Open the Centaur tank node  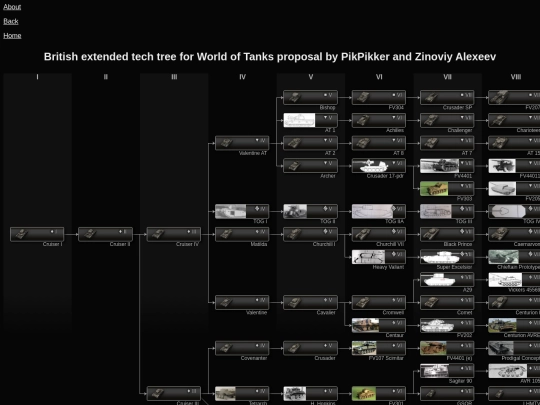pyautogui.click(x=379, y=325)
